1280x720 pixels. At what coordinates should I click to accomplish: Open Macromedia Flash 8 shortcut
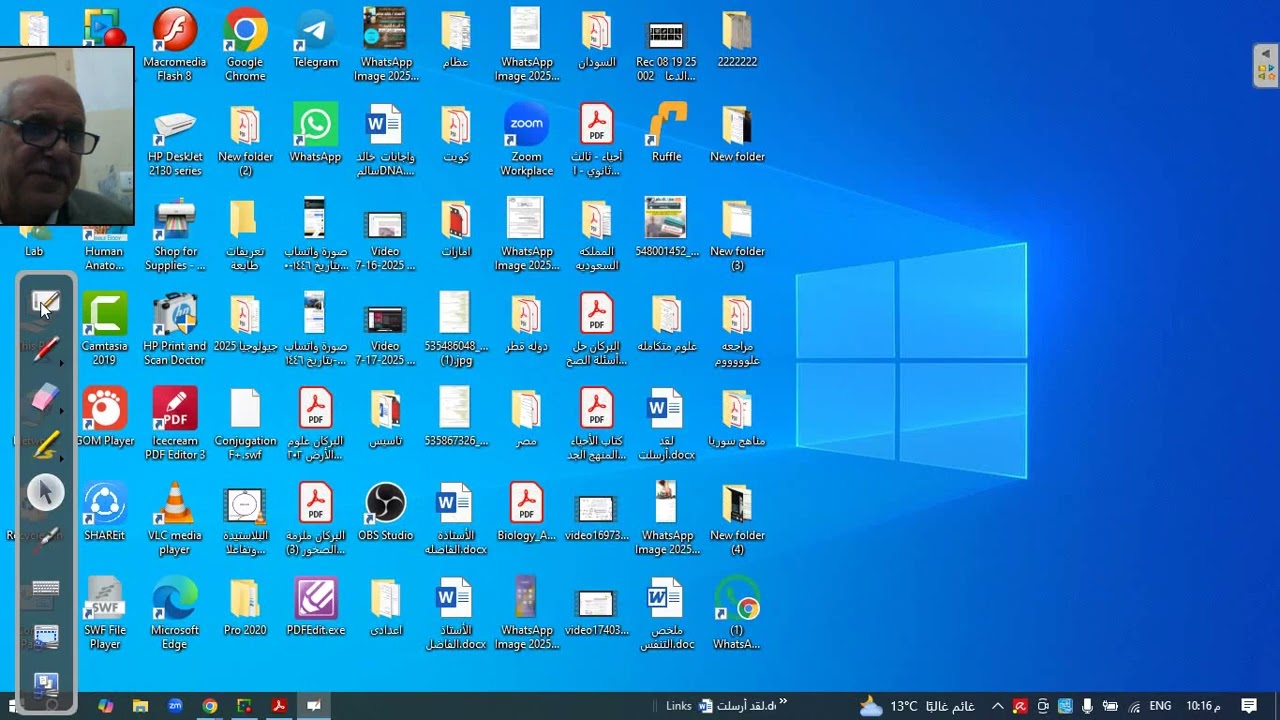pos(175,45)
